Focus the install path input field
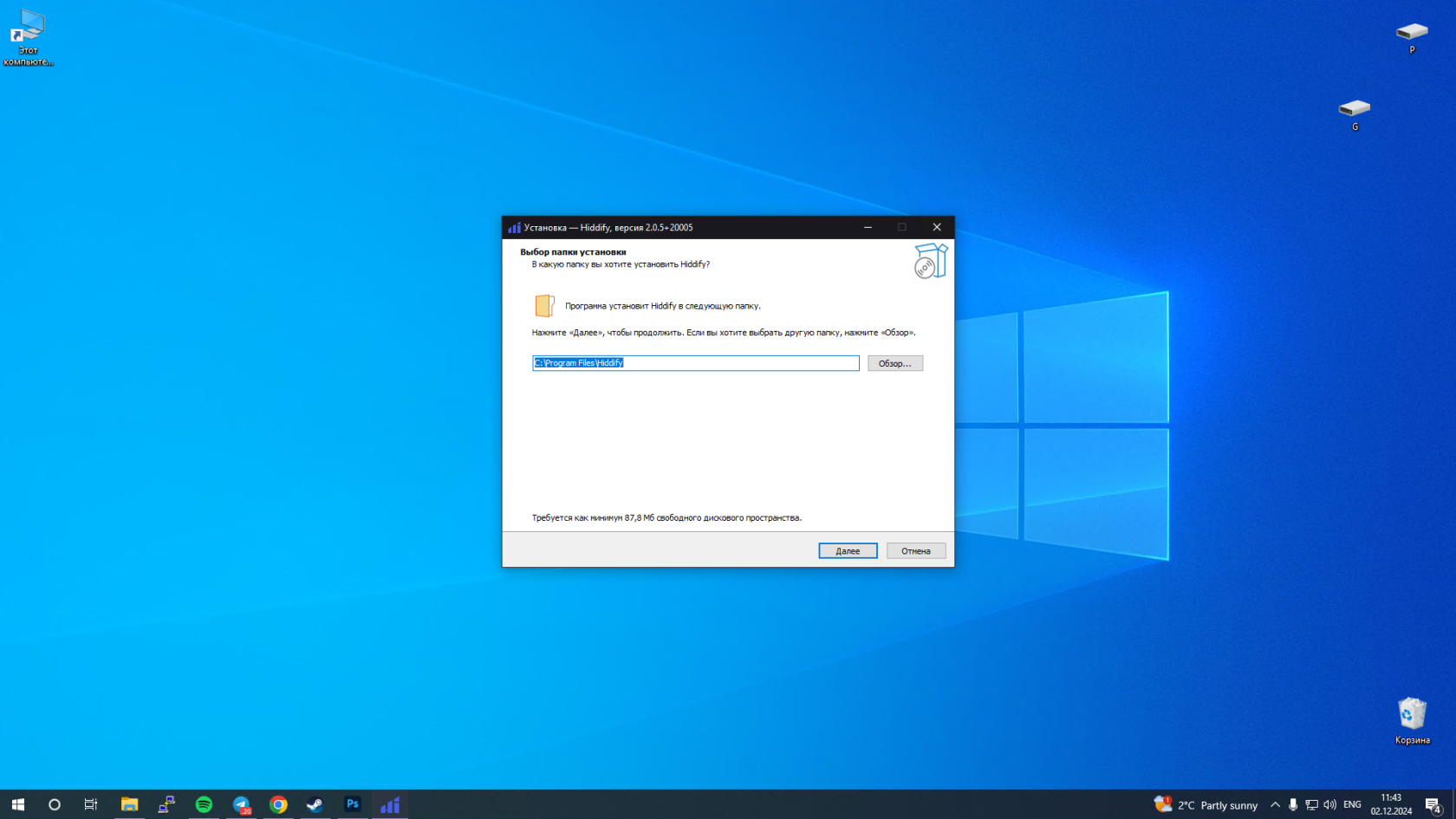Viewport: 1456px width, 819px height. tap(696, 363)
